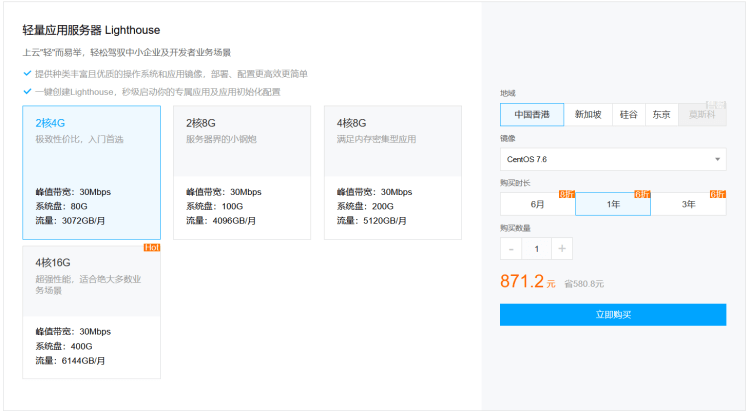Image resolution: width=750 pixels, height=414 pixels.
Task: Open the CentOS 7.6 image dropdown
Action: [x=613, y=159]
